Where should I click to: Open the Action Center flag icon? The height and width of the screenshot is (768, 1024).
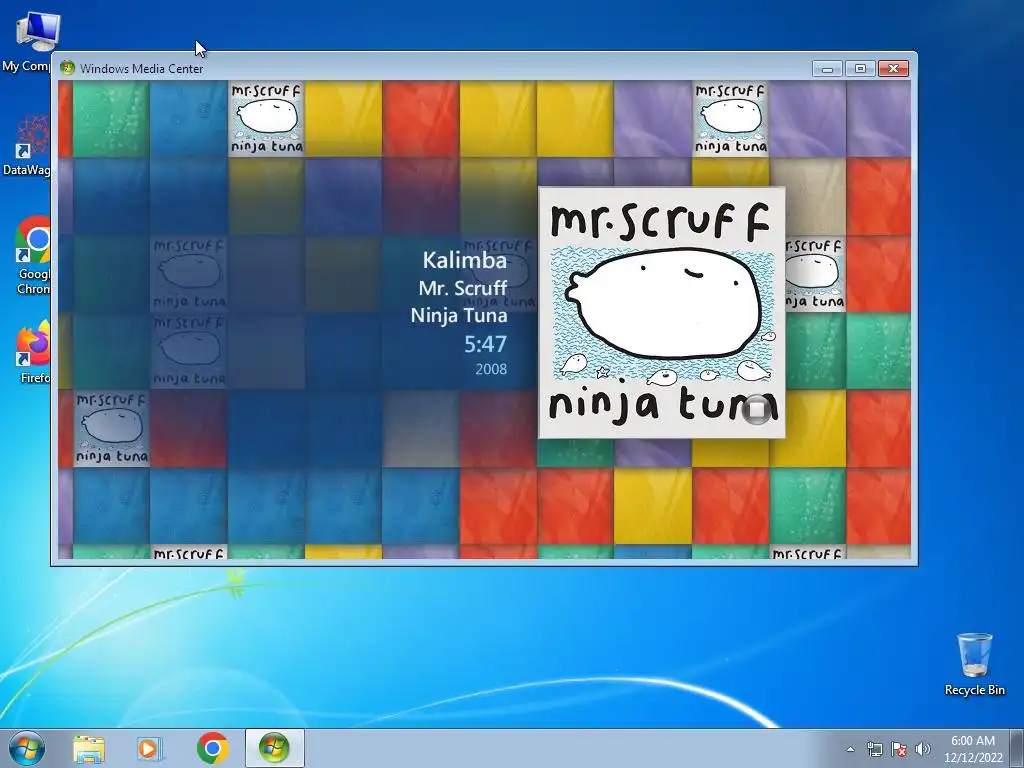pos(899,749)
